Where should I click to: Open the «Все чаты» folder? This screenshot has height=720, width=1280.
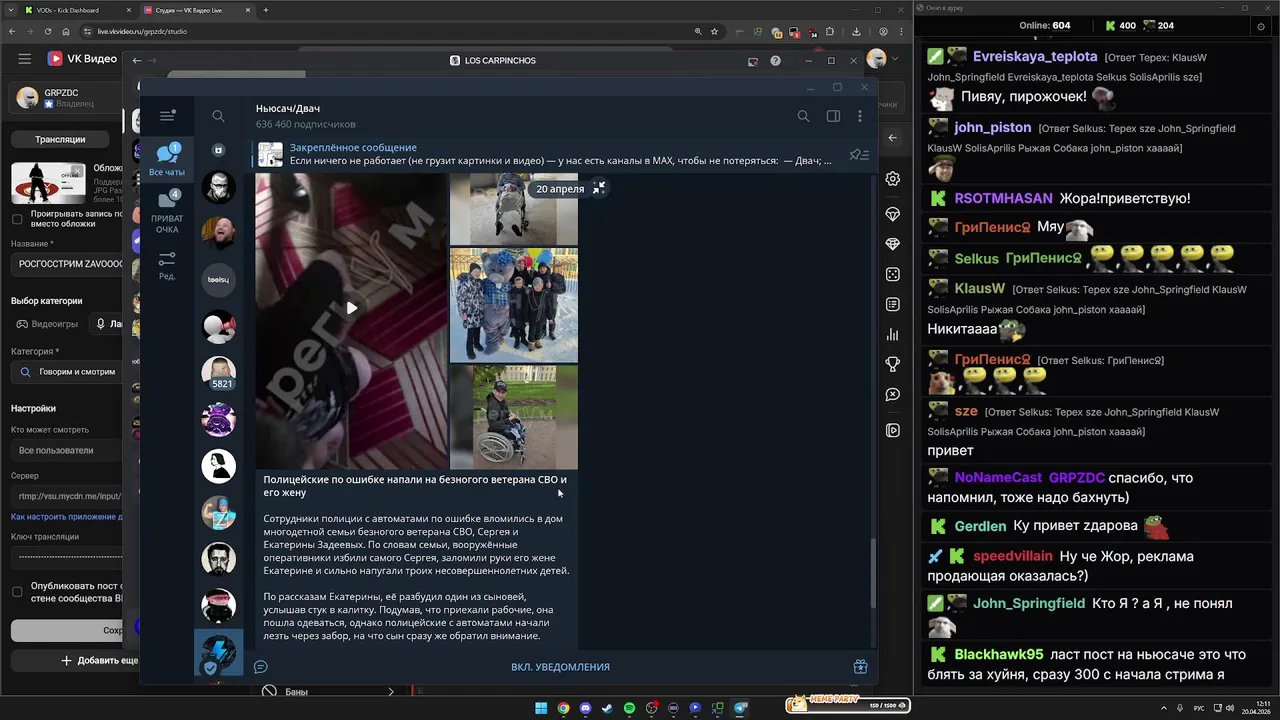[x=167, y=160]
